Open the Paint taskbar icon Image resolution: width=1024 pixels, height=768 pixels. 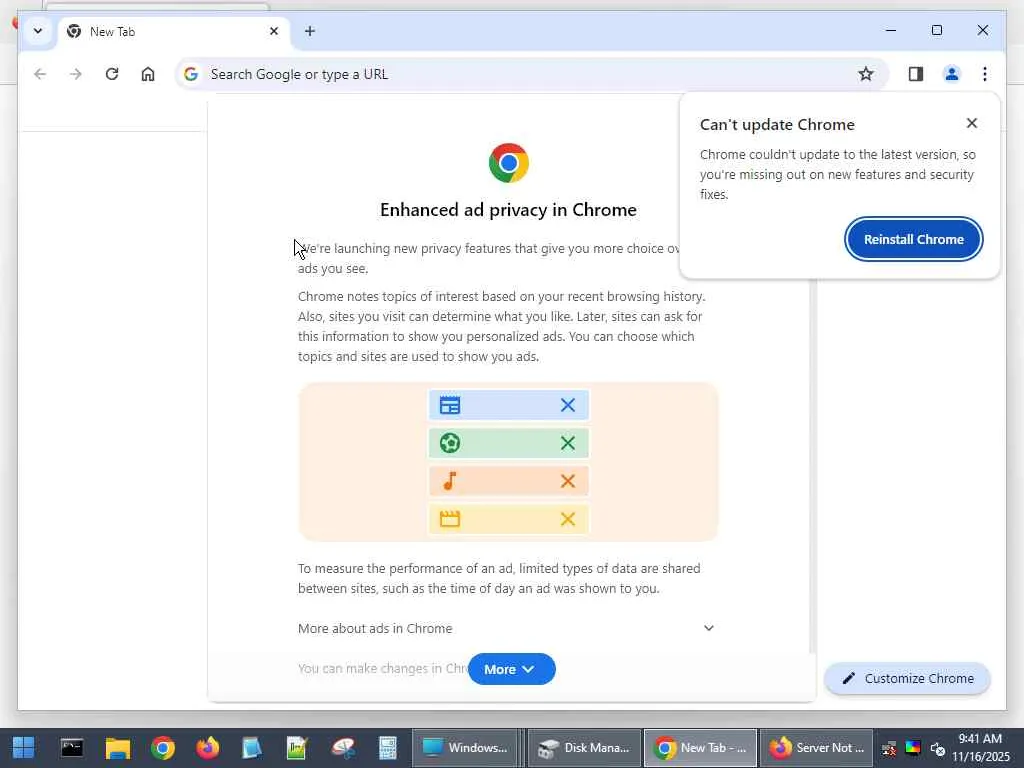click(x=343, y=748)
